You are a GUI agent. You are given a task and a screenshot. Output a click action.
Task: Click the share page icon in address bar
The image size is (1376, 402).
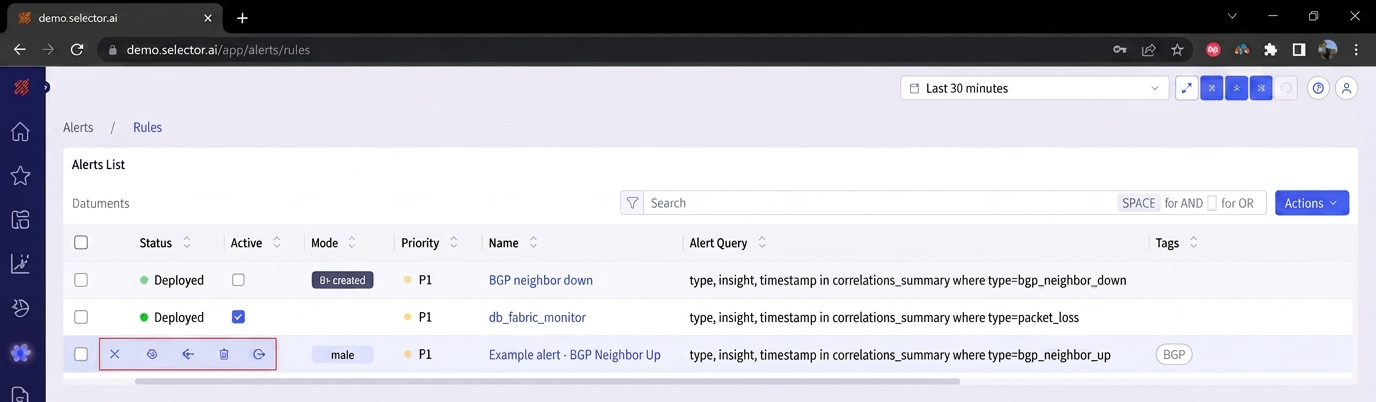(1149, 49)
